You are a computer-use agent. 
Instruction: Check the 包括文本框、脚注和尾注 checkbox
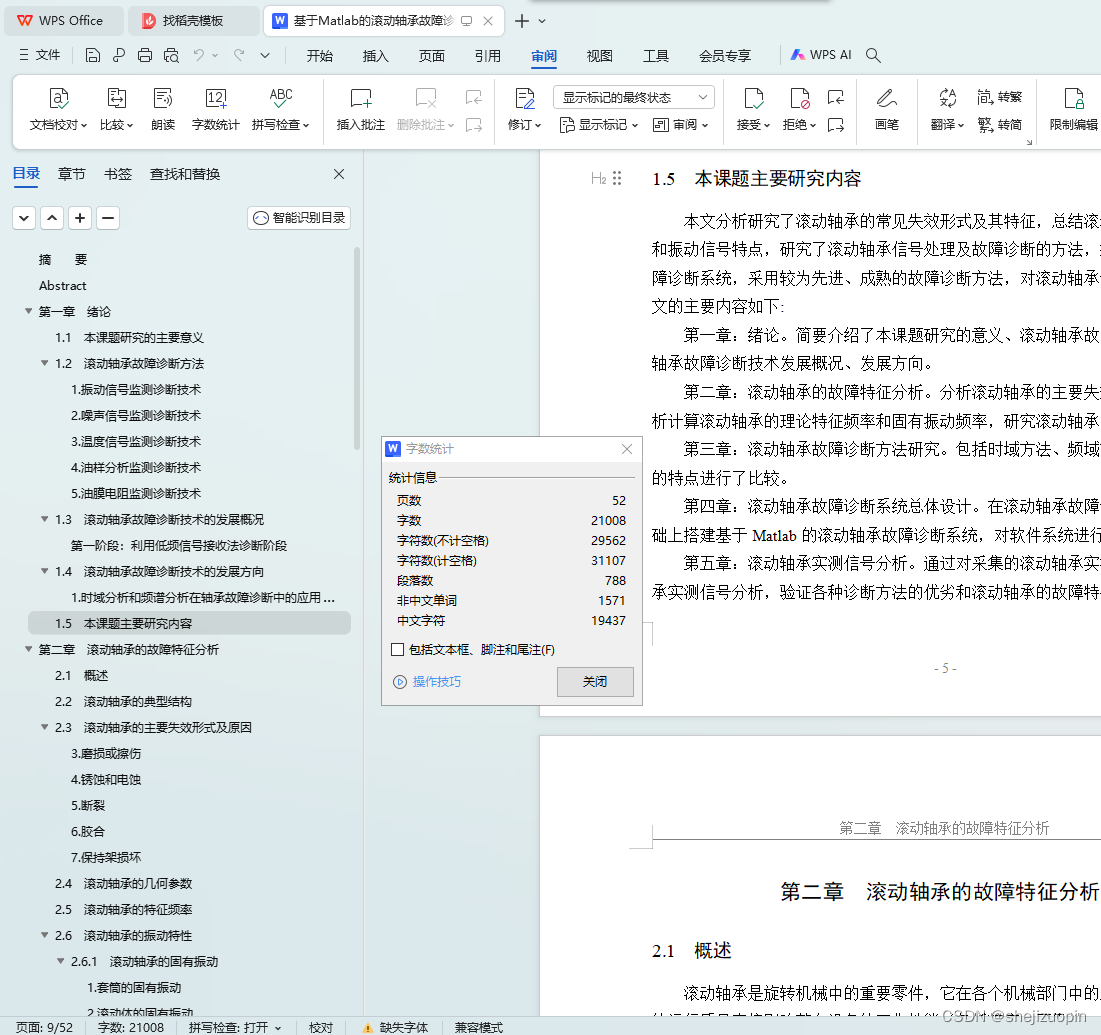point(397,650)
